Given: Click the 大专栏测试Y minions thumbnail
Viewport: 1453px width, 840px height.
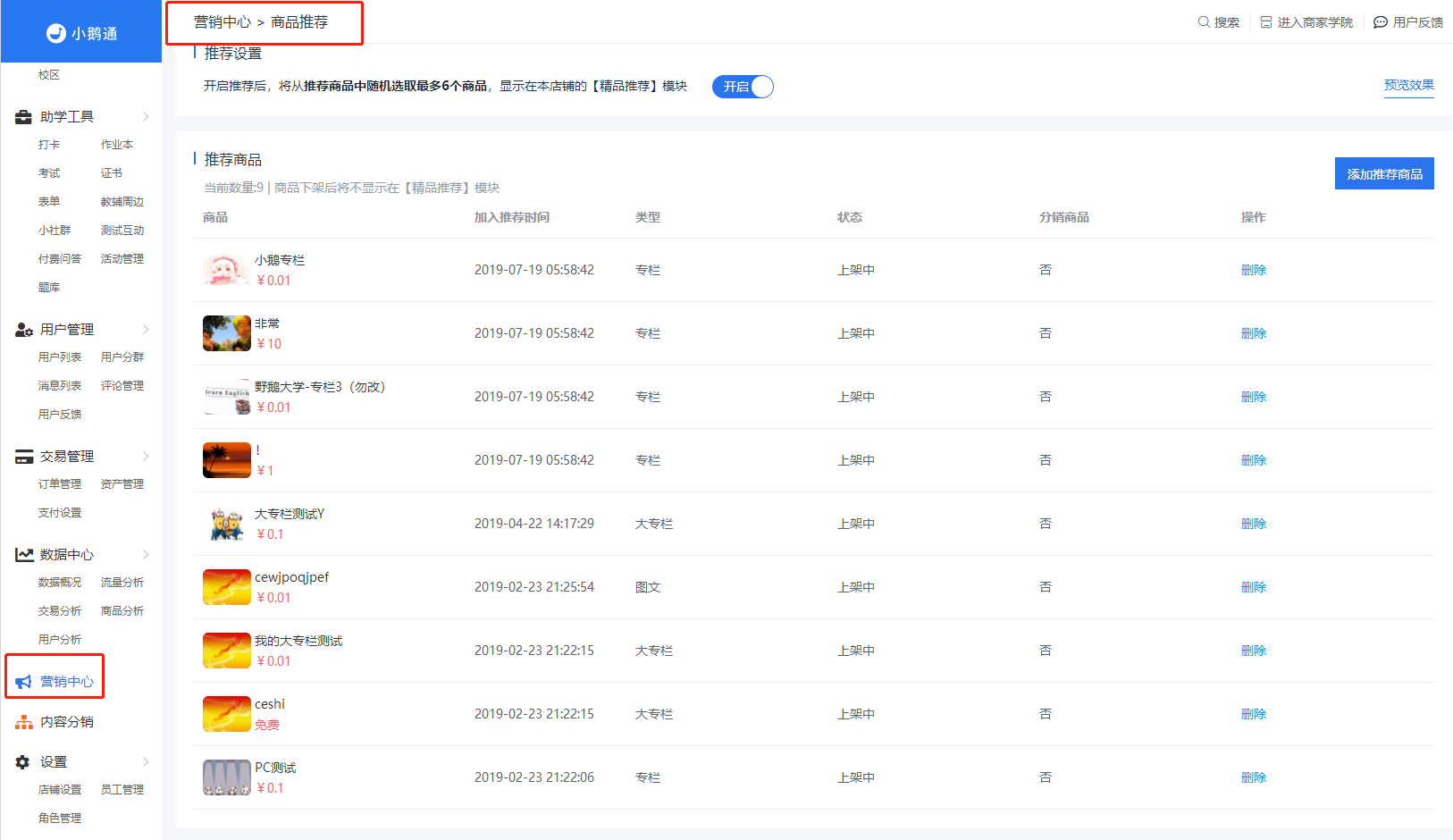Looking at the screenshot, I should 227,524.
